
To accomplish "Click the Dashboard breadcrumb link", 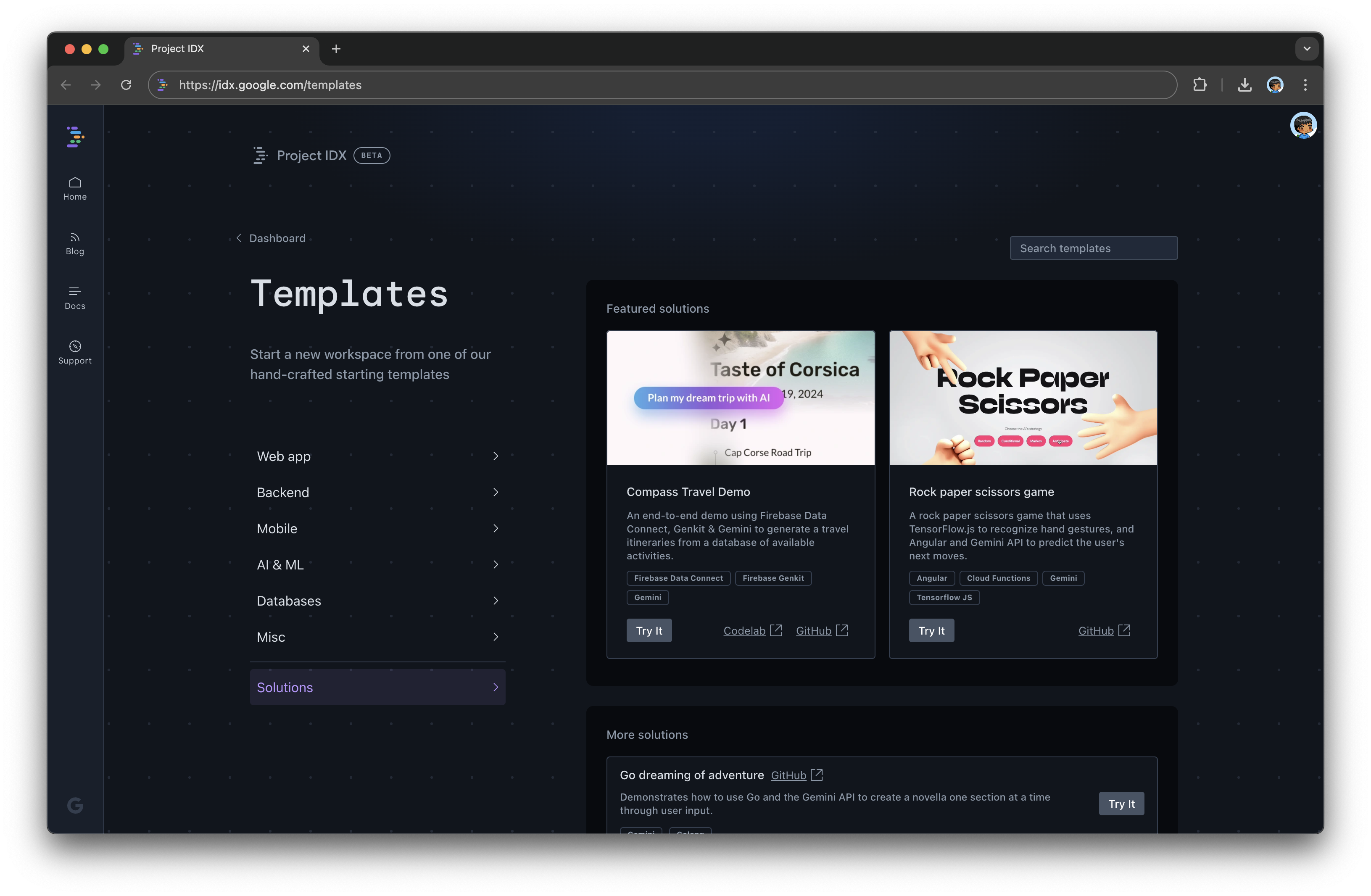I will click(277, 238).
